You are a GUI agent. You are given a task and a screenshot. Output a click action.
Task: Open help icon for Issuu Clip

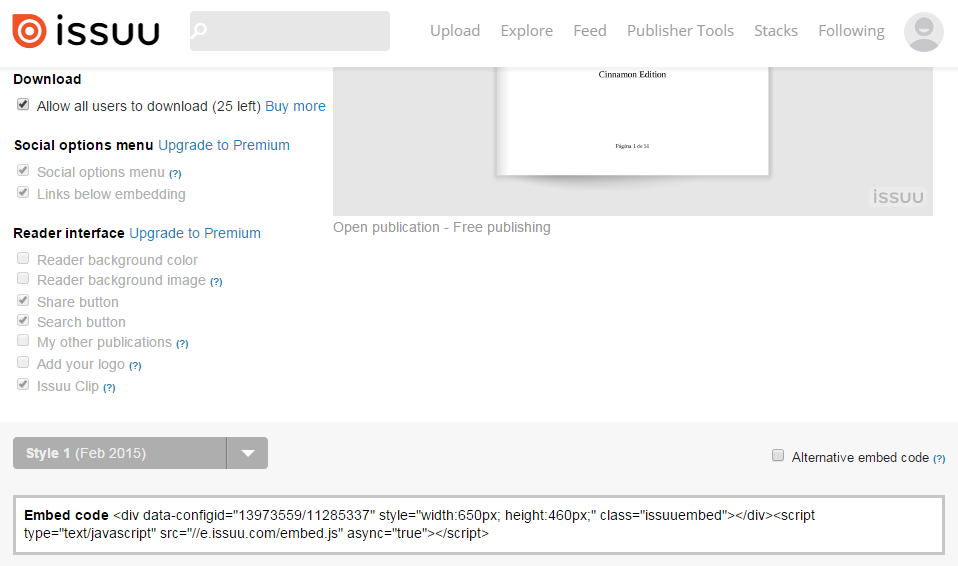[109, 388]
